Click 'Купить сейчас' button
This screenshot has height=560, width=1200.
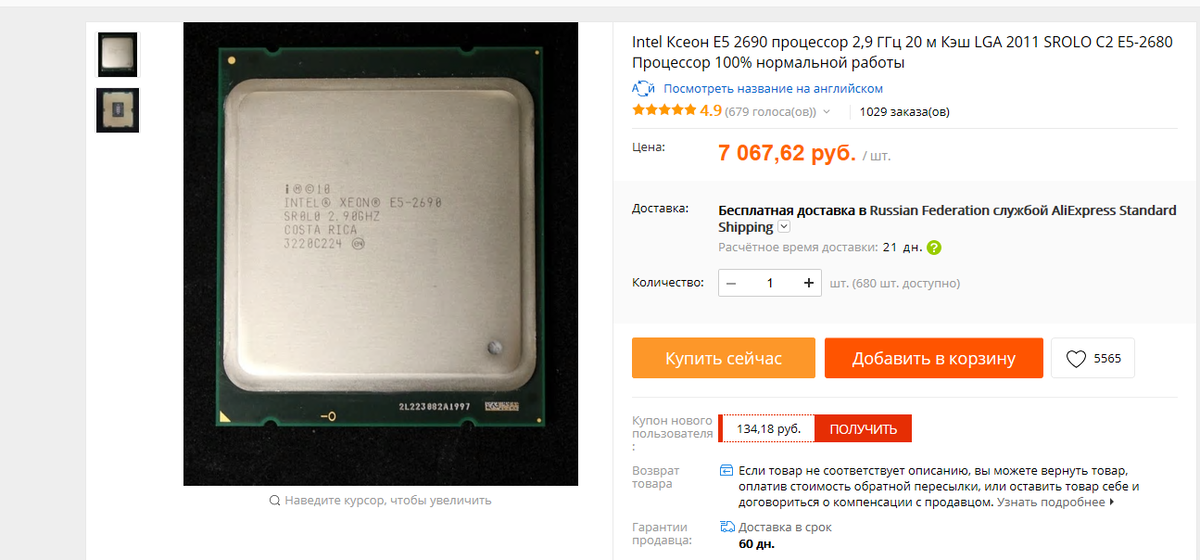coord(724,358)
